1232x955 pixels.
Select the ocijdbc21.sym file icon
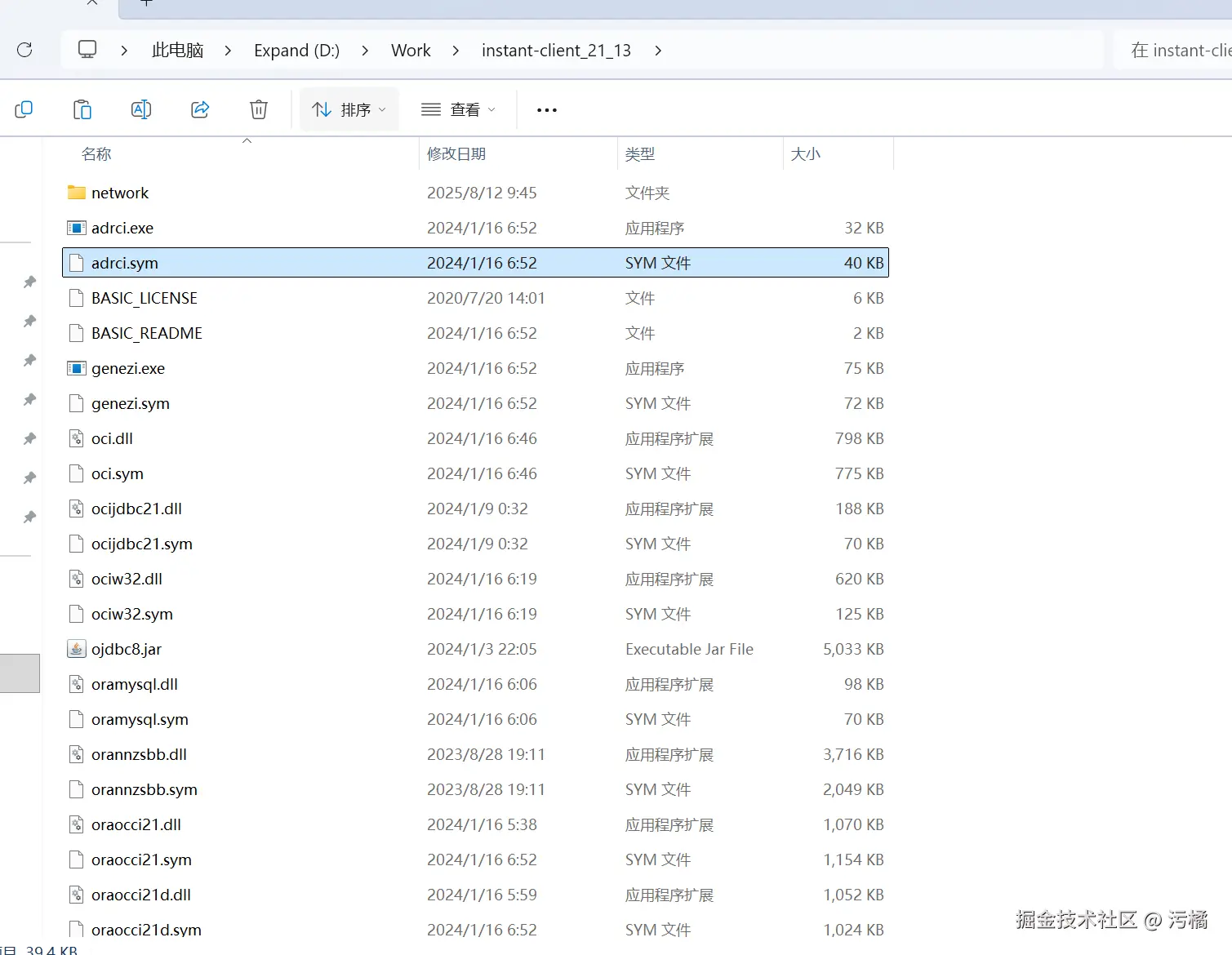77,544
